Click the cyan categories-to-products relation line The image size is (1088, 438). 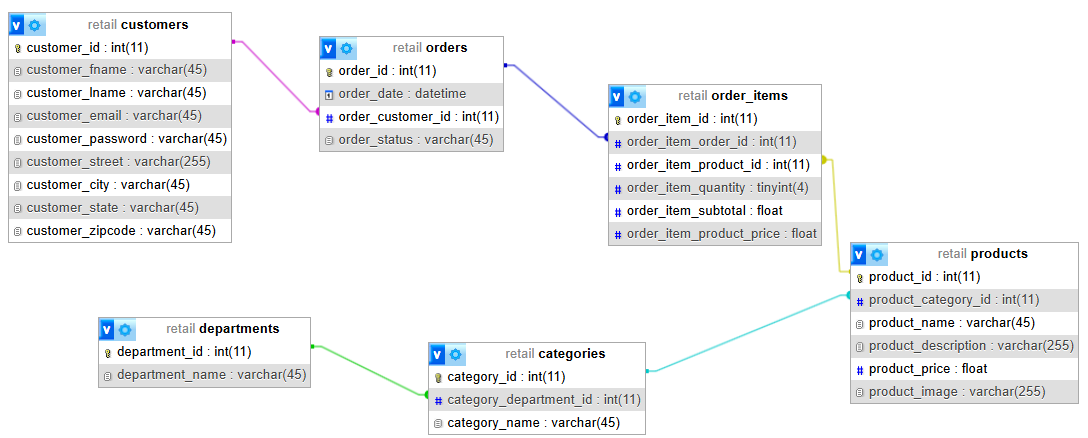point(749,334)
